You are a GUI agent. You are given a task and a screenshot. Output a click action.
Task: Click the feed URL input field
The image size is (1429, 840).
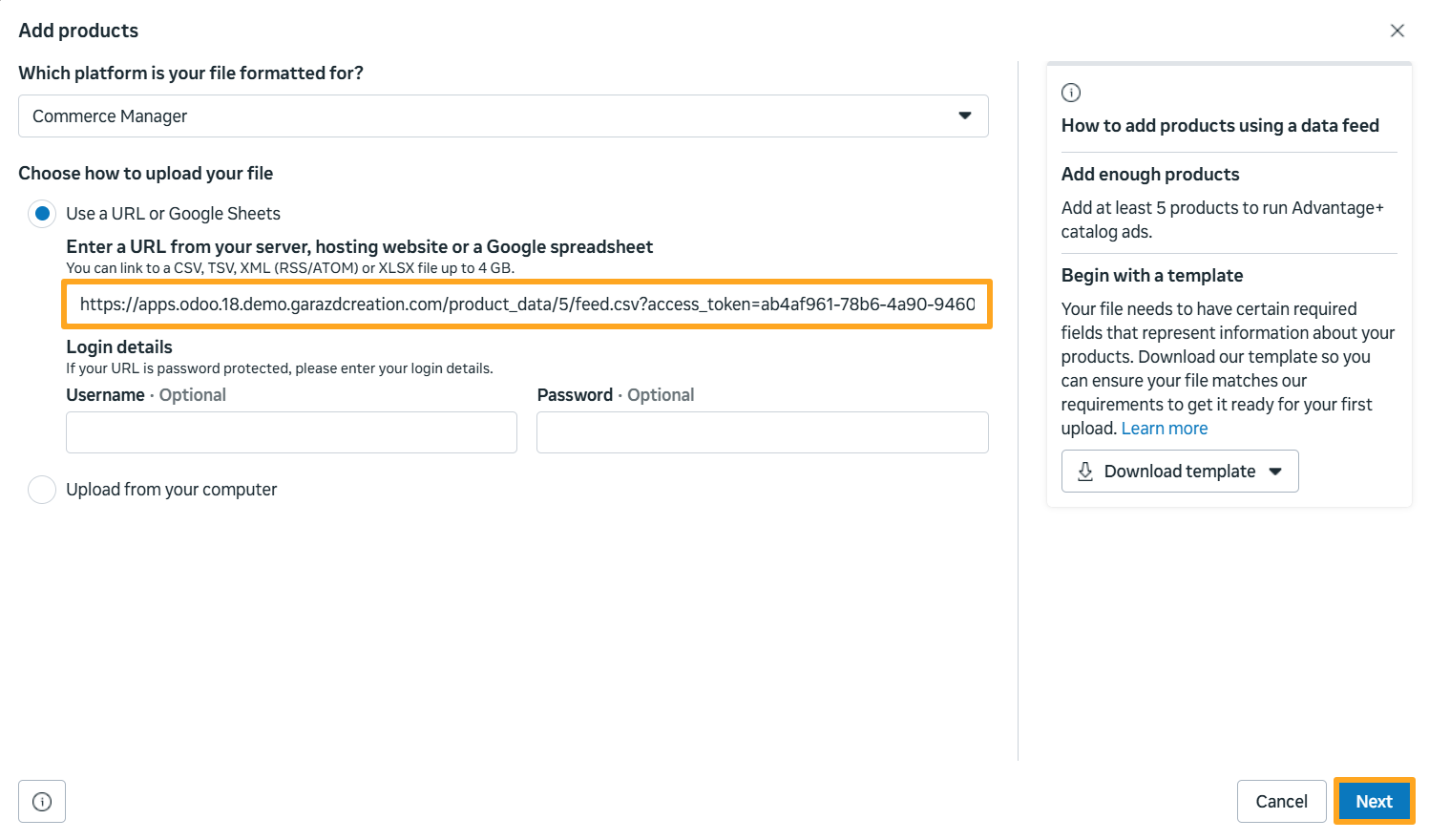coord(527,304)
